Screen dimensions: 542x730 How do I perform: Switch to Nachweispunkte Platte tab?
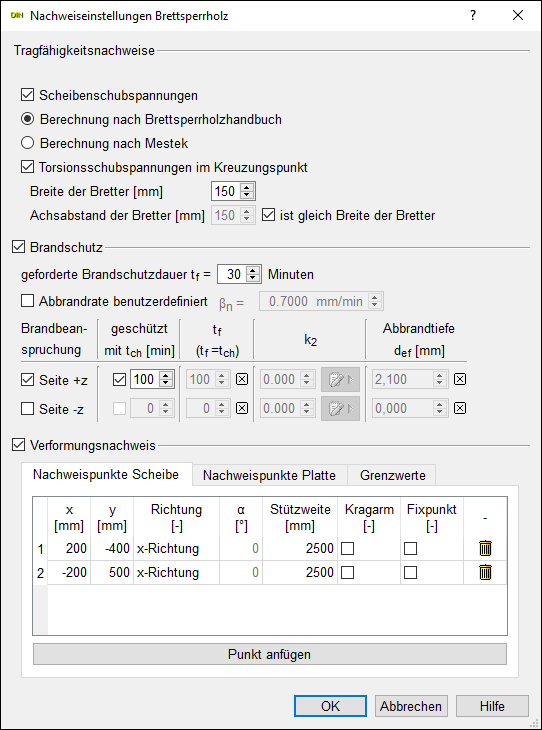[269, 475]
